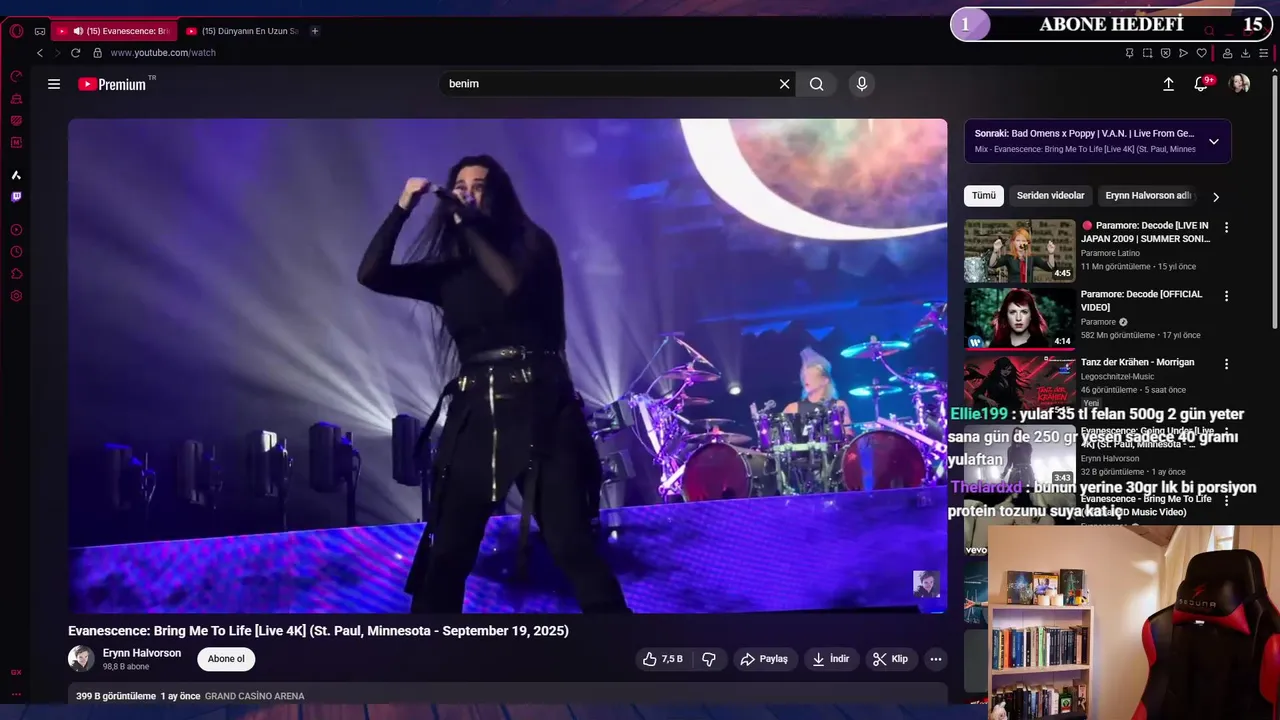Show more filter chips with right arrow
The height and width of the screenshot is (720, 1280).
point(1216,197)
